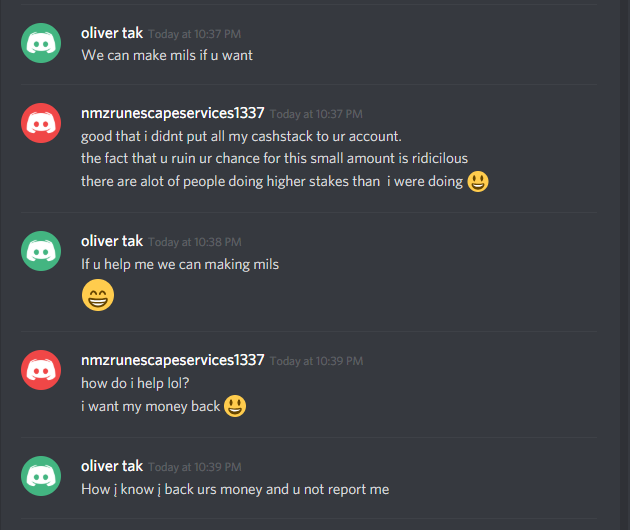Open oliver tak username at 10:37 PM

pyautogui.click(x=112, y=33)
